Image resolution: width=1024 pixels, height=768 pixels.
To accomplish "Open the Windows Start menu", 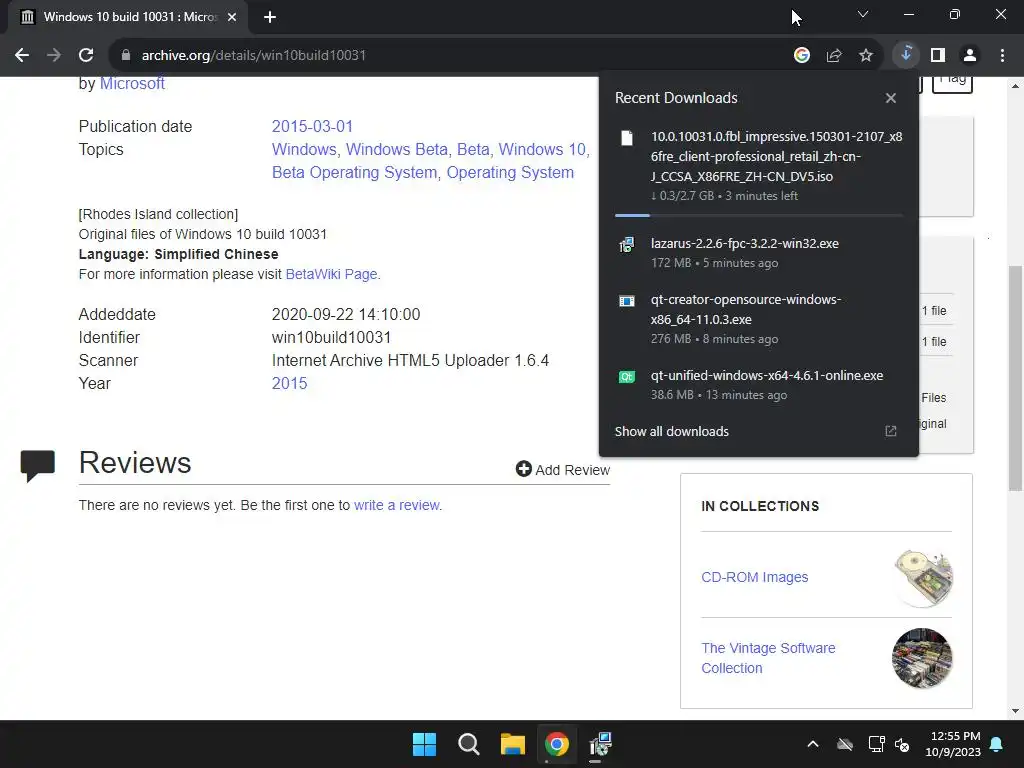I will 424,744.
